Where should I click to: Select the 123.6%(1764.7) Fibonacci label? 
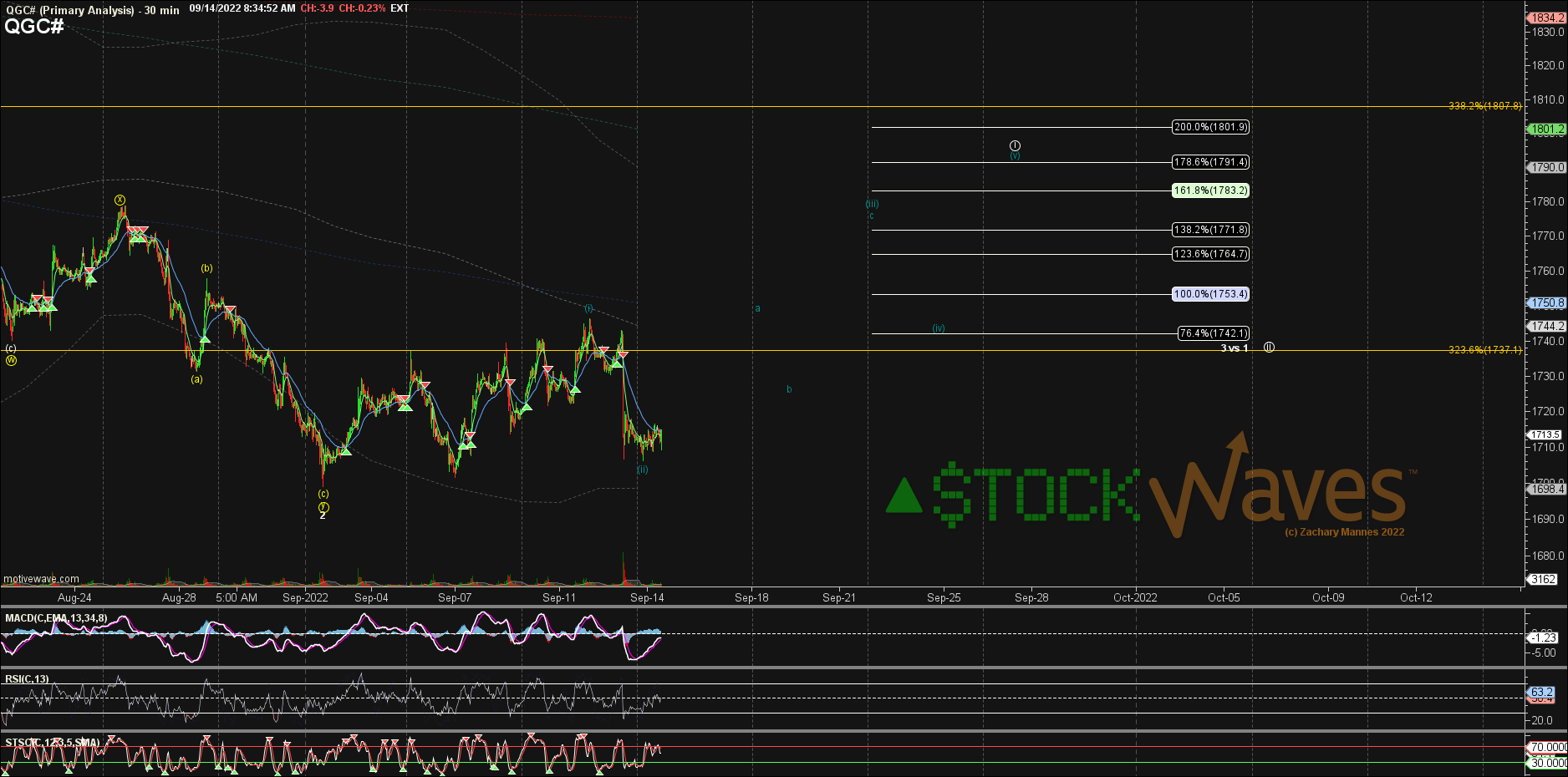(x=1210, y=254)
